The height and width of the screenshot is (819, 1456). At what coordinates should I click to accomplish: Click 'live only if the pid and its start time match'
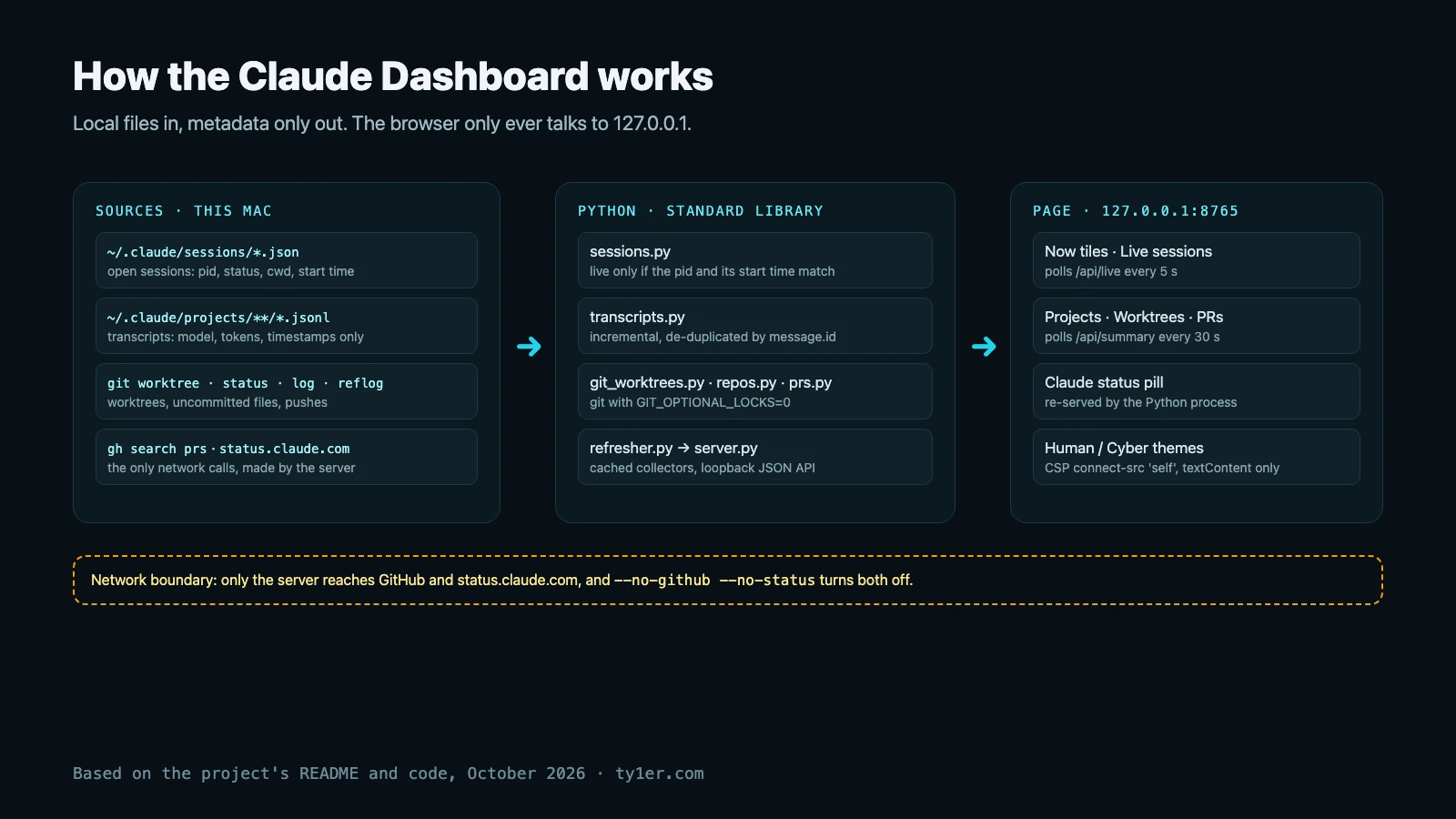click(713, 271)
